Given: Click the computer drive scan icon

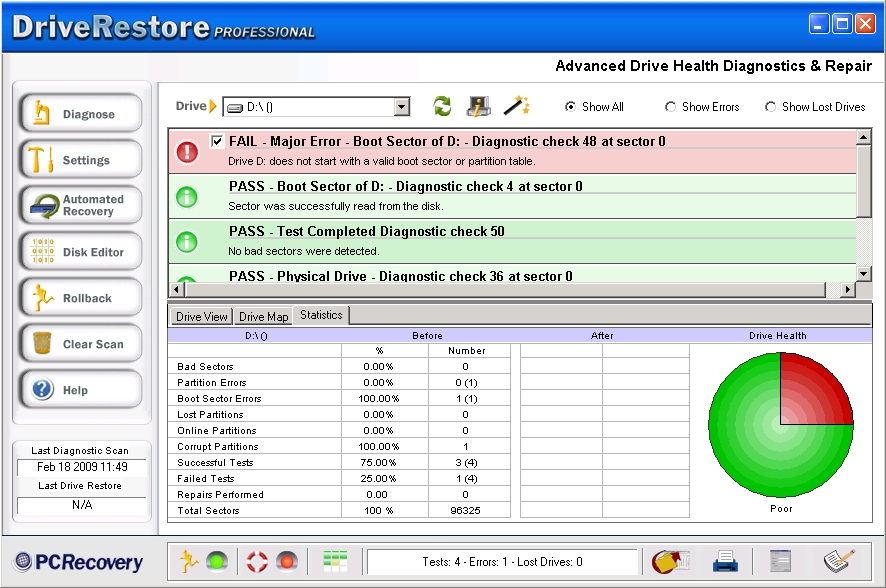Looking at the screenshot, I should pos(479,106).
